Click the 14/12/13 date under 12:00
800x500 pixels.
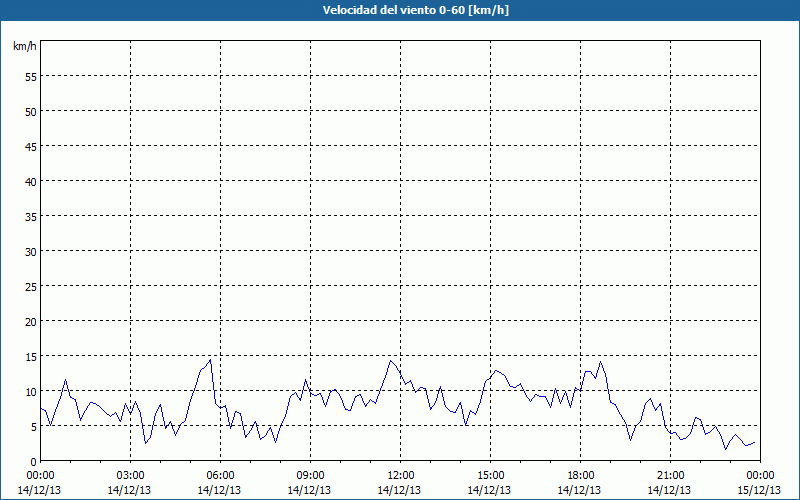[399, 490]
